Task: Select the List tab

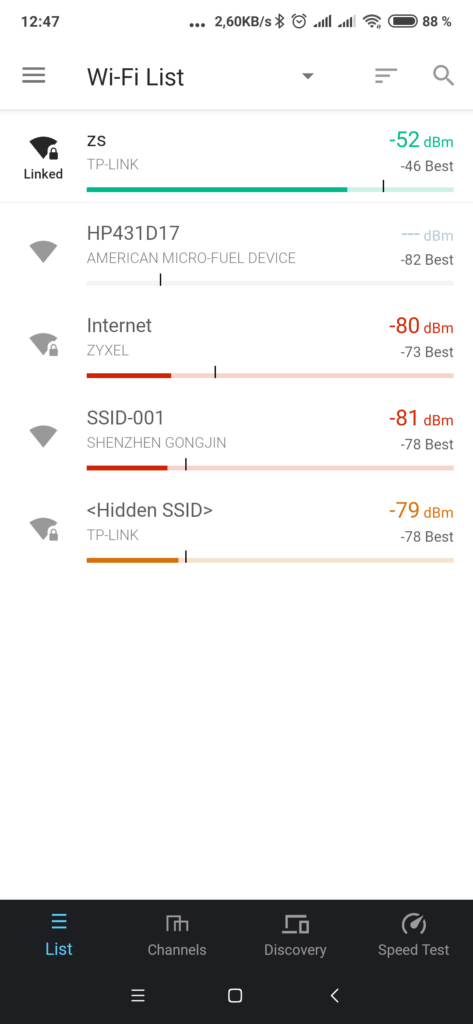Action: 59,935
